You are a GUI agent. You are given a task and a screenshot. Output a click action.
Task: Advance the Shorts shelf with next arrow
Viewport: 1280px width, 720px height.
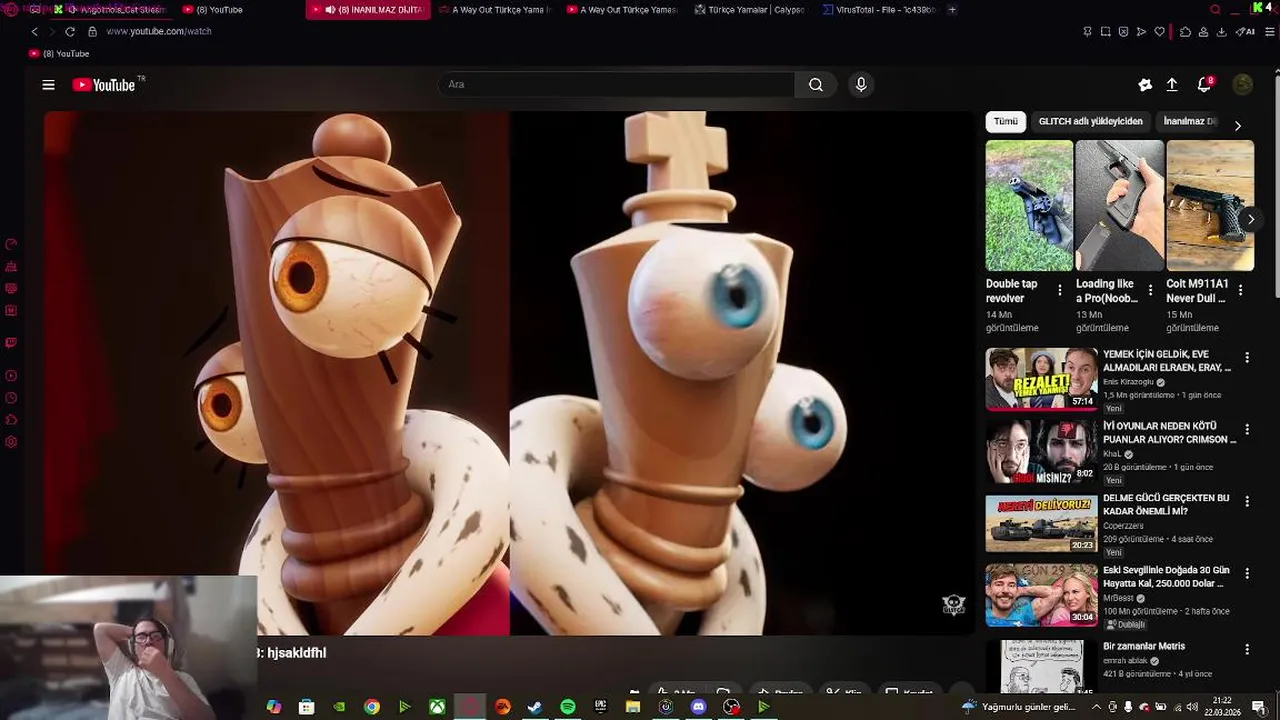1250,220
